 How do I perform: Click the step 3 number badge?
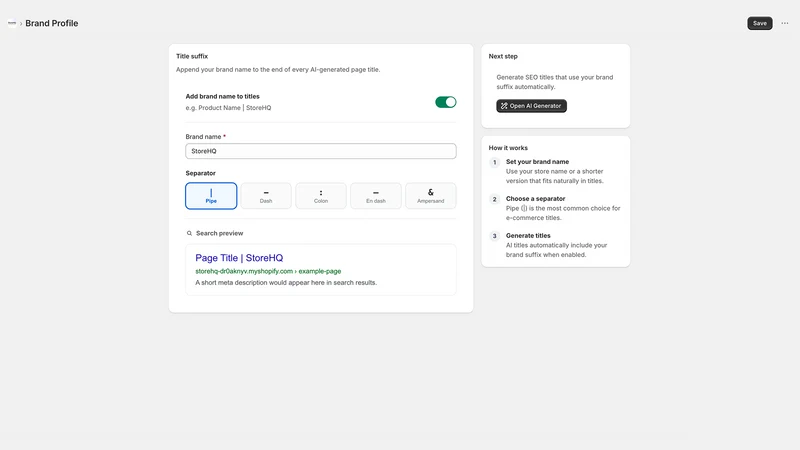coord(494,236)
